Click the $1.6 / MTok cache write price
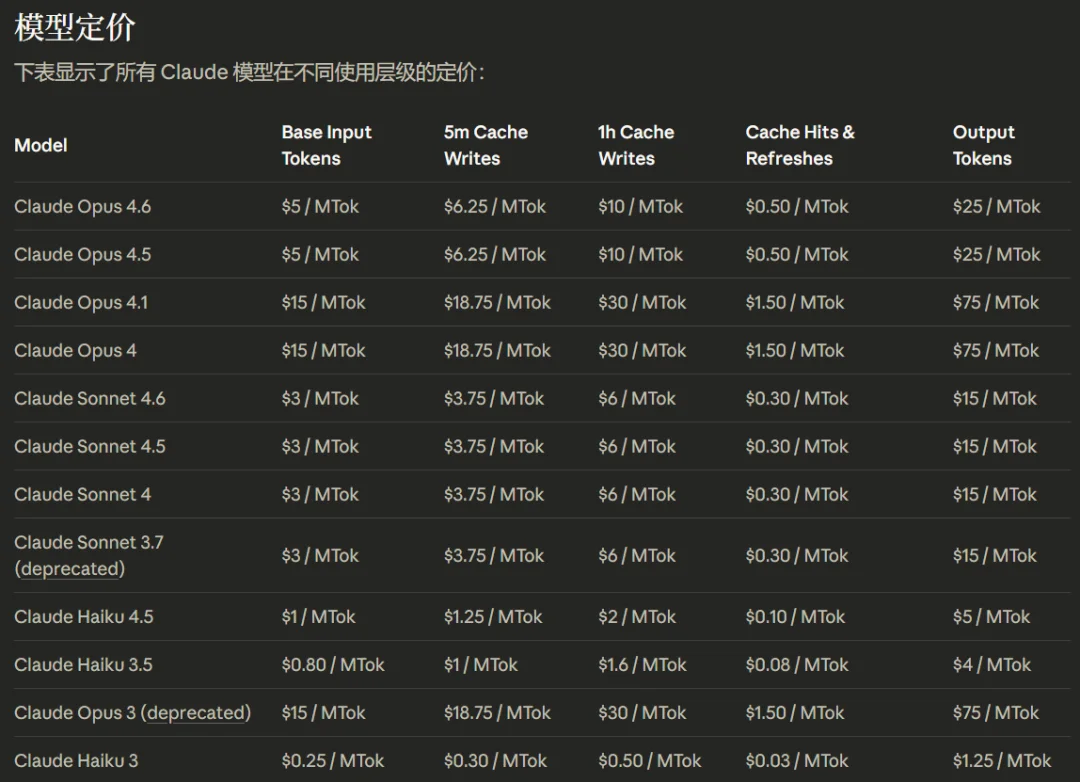Image resolution: width=1080 pixels, height=782 pixels. (x=642, y=665)
